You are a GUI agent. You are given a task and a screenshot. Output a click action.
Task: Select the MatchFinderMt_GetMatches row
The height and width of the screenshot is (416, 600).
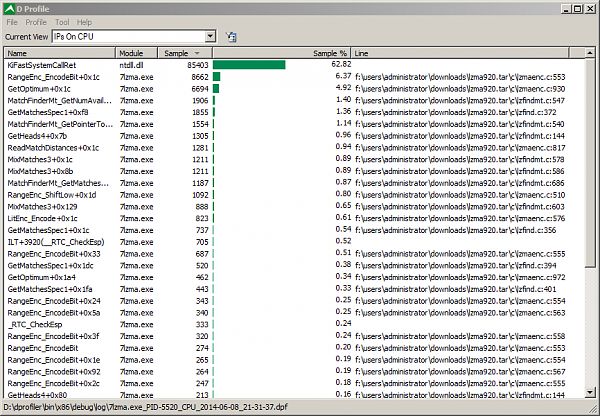(295, 183)
